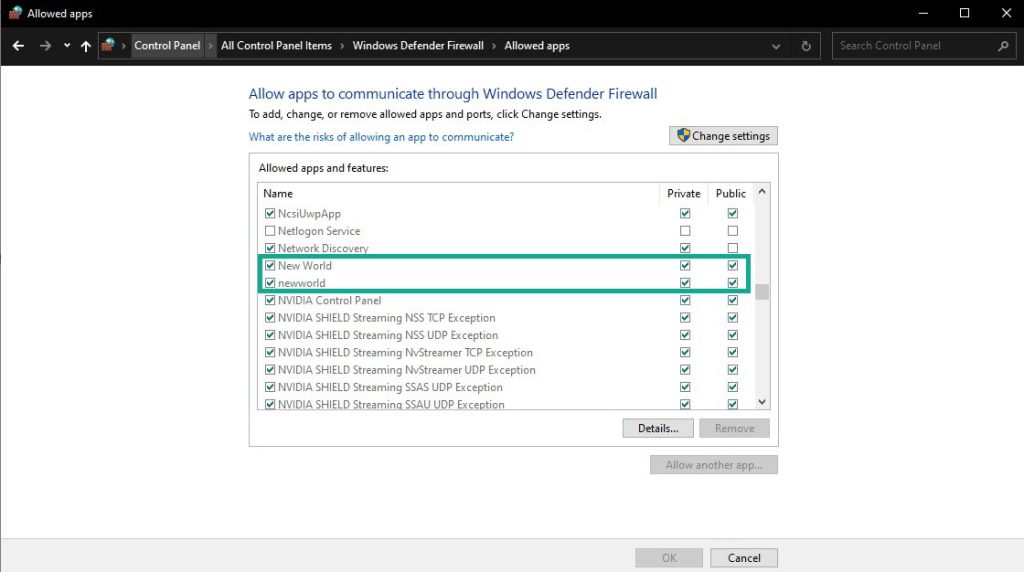This screenshot has height=572, width=1024.
Task: Open the recent locations dropdown arrow
Action: tap(67, 46)
